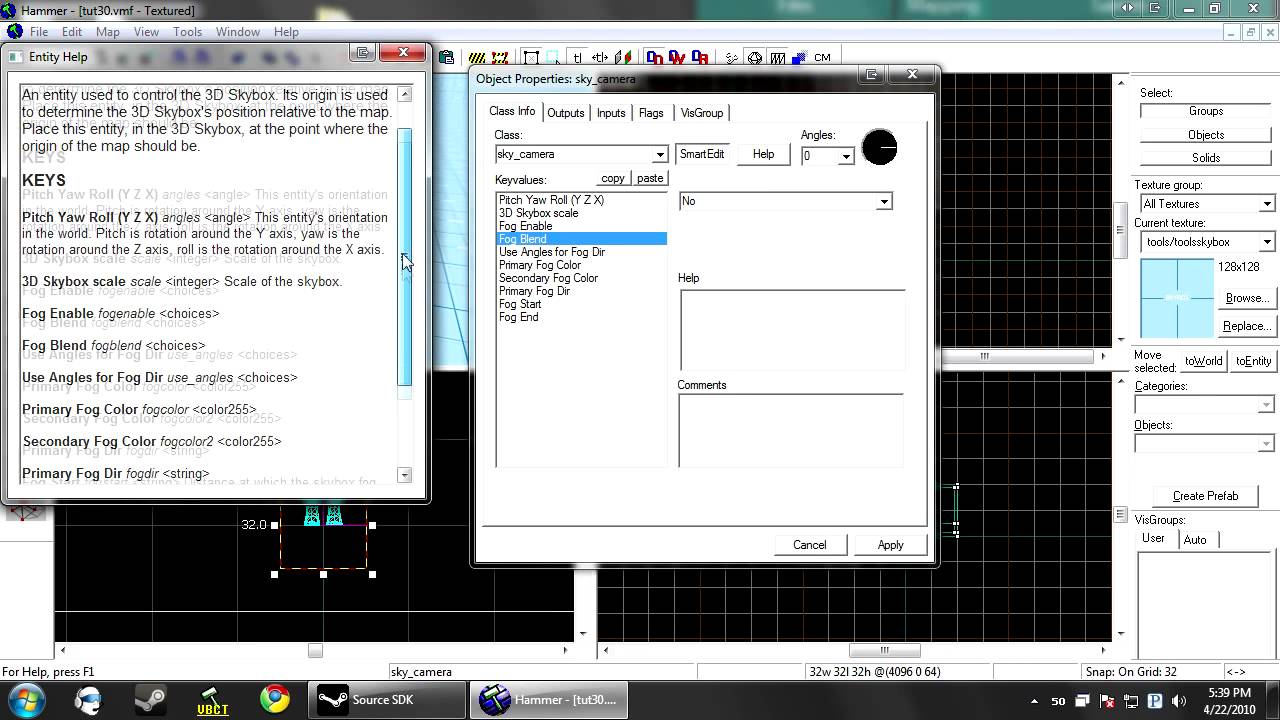Click the Paste Special clipboard toolbar icon
Viewport: 1280px width, 720px height.
click(446, 57)
